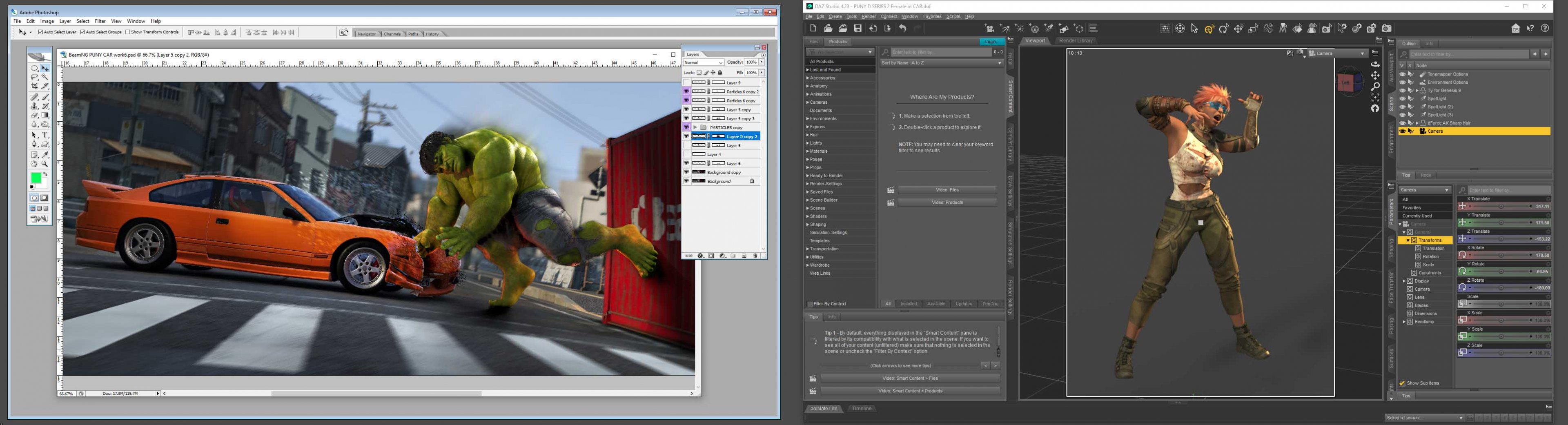Toggle Show Sub Items checkbox
This screenshot has width=1568, height=425.
tap(1403, 384)
